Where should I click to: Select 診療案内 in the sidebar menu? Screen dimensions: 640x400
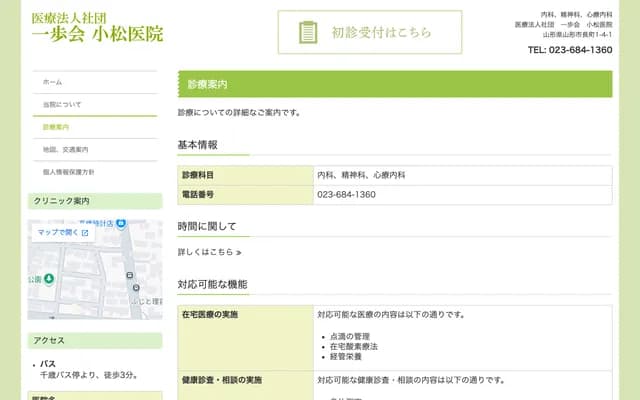tap(56, 127)
